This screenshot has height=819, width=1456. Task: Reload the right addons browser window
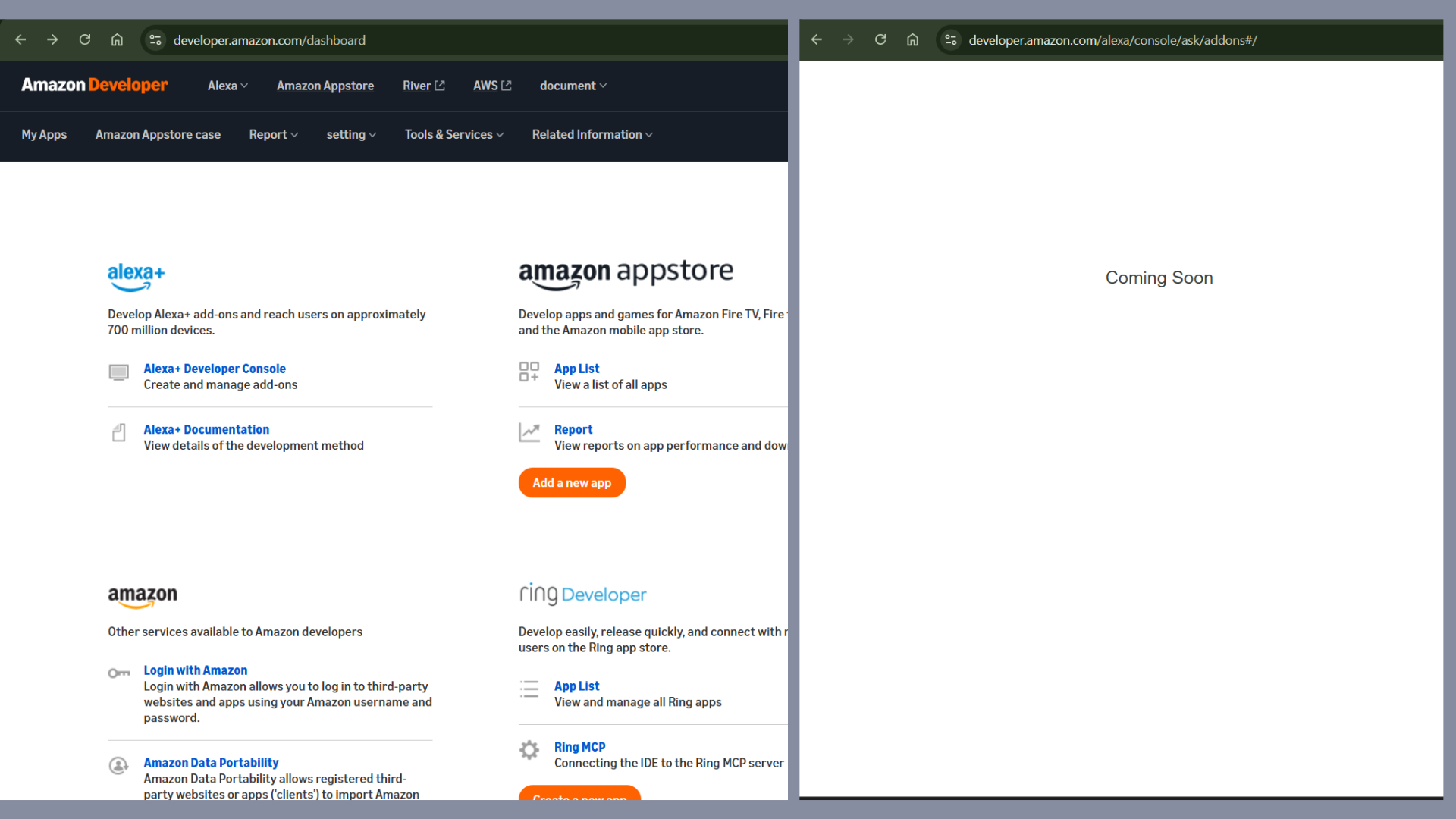880,40
